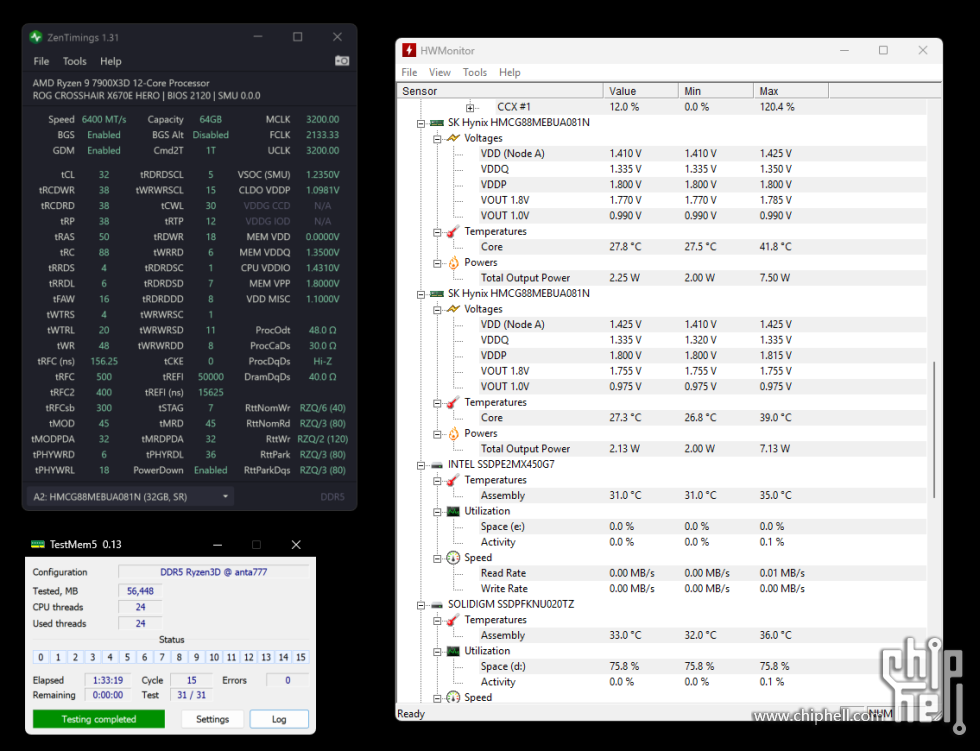Click the Sensor column header in HWMonitor

click(500, 91)
